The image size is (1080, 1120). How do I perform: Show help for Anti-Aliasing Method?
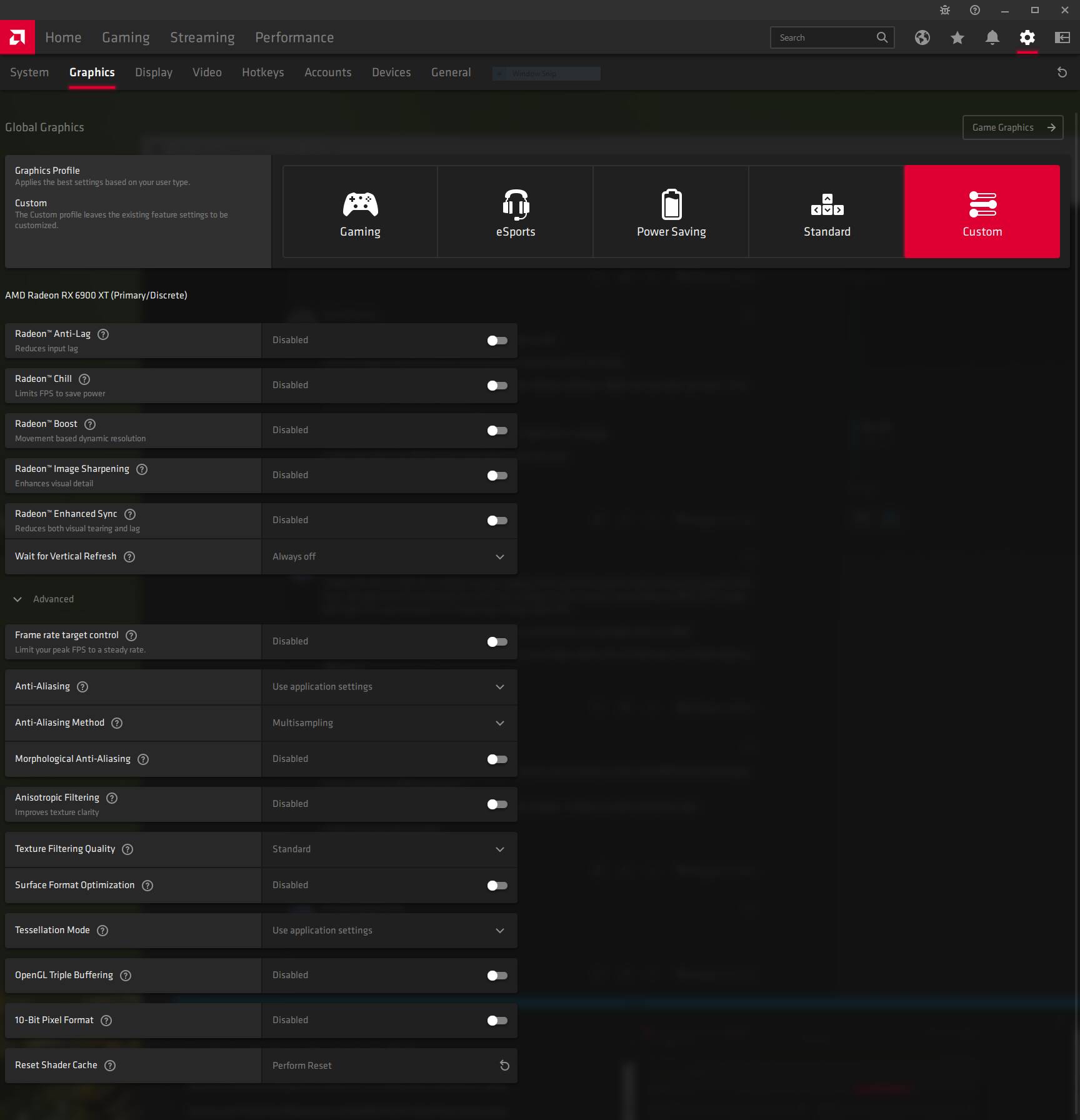click(x=117, y=723)
